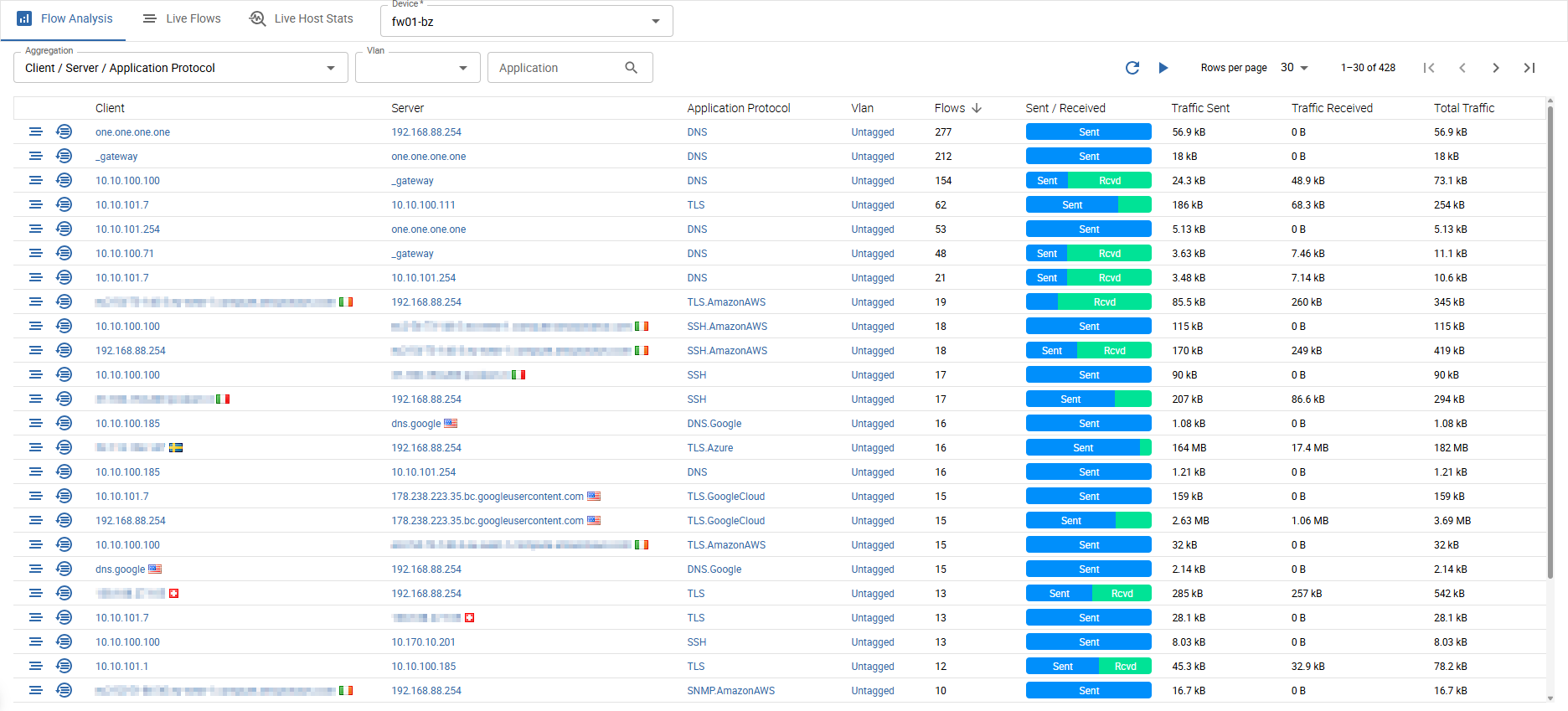Open row menu for 154 flows row
The width and height of the screenshot is (1568, 711).
pyautogui.click(x=35, y=181)
